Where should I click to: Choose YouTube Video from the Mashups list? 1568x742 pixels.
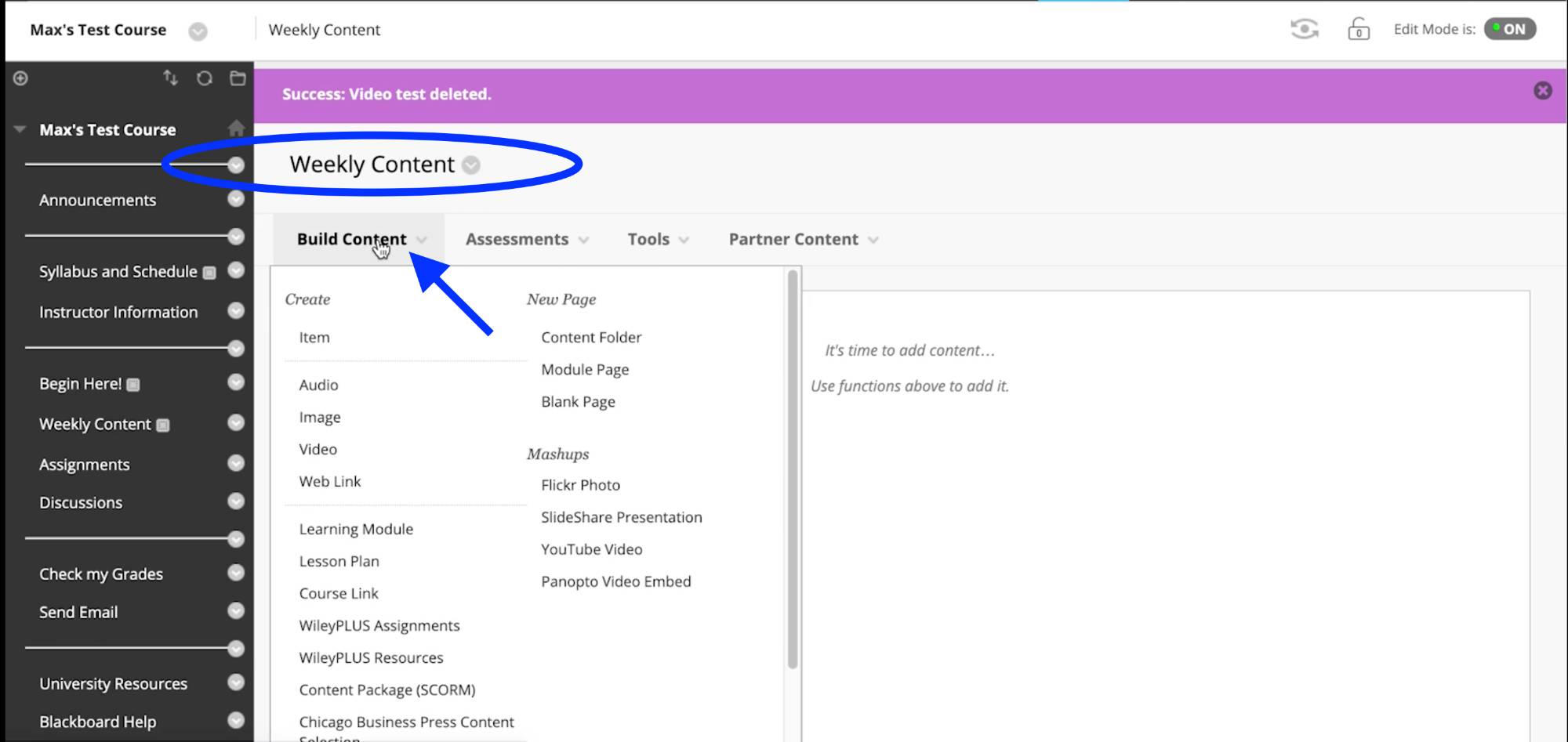[x=591, y=550]
